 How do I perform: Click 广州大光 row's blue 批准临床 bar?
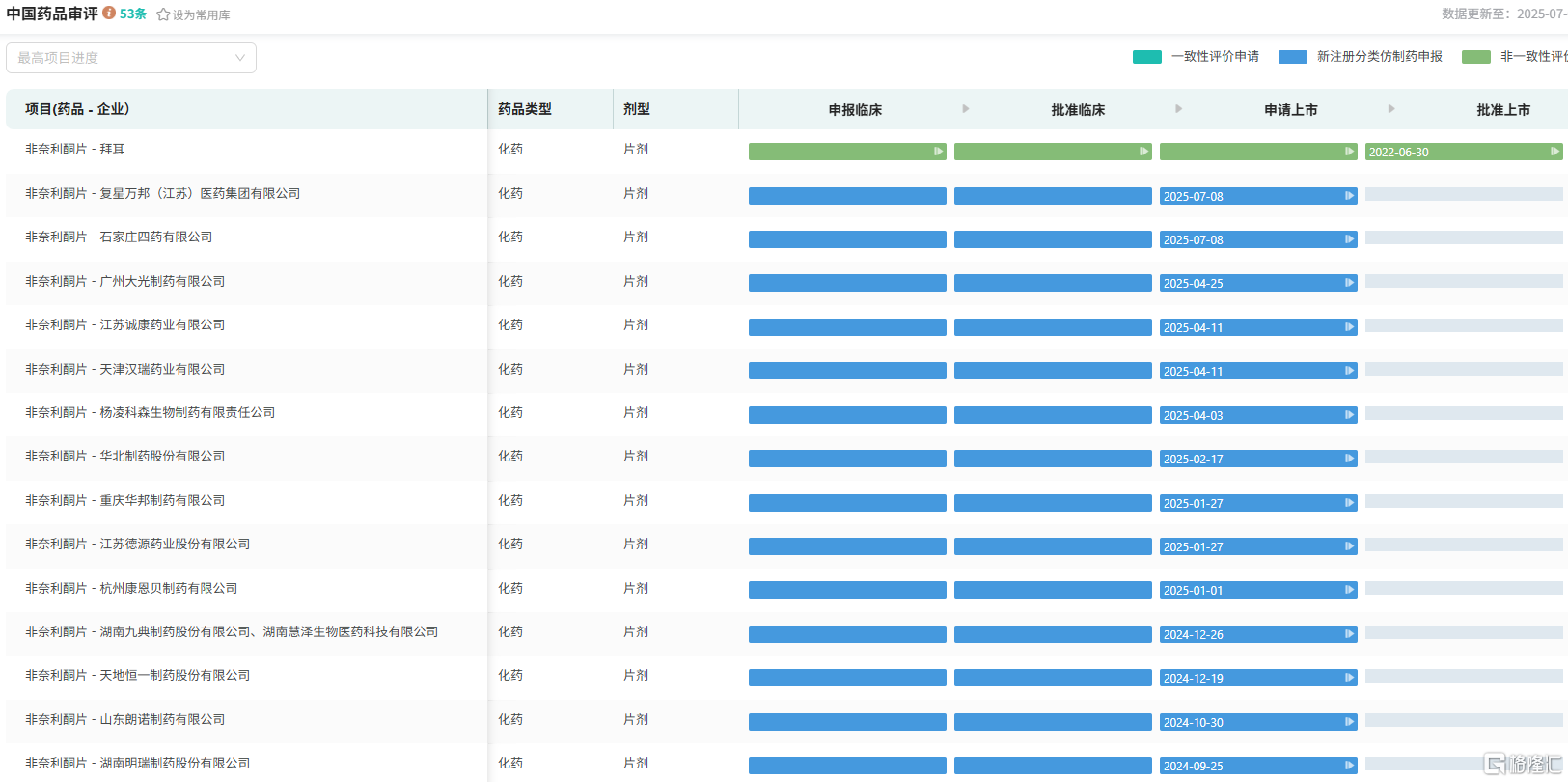point(1053,283)
